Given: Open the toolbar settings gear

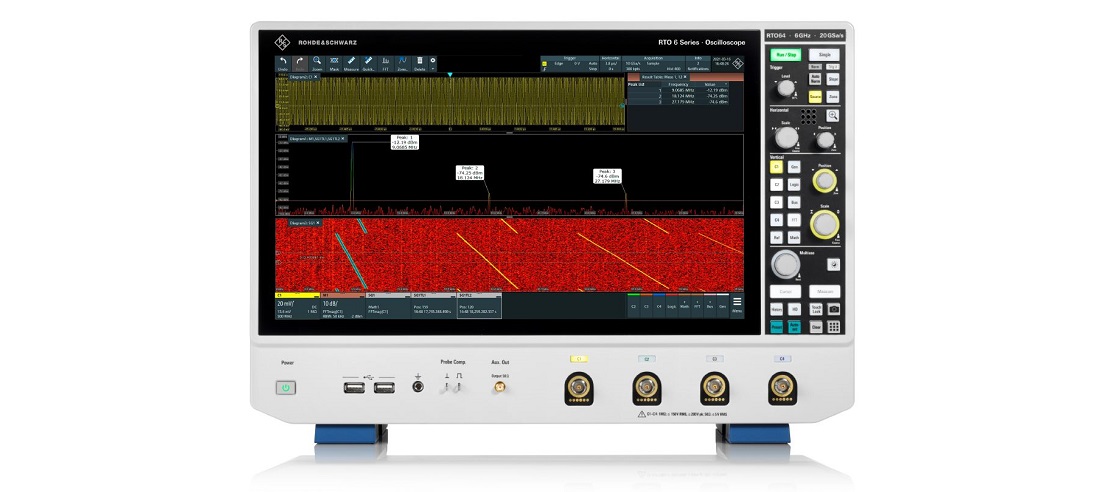Looking at the screenshot, I should coord(433,60).
